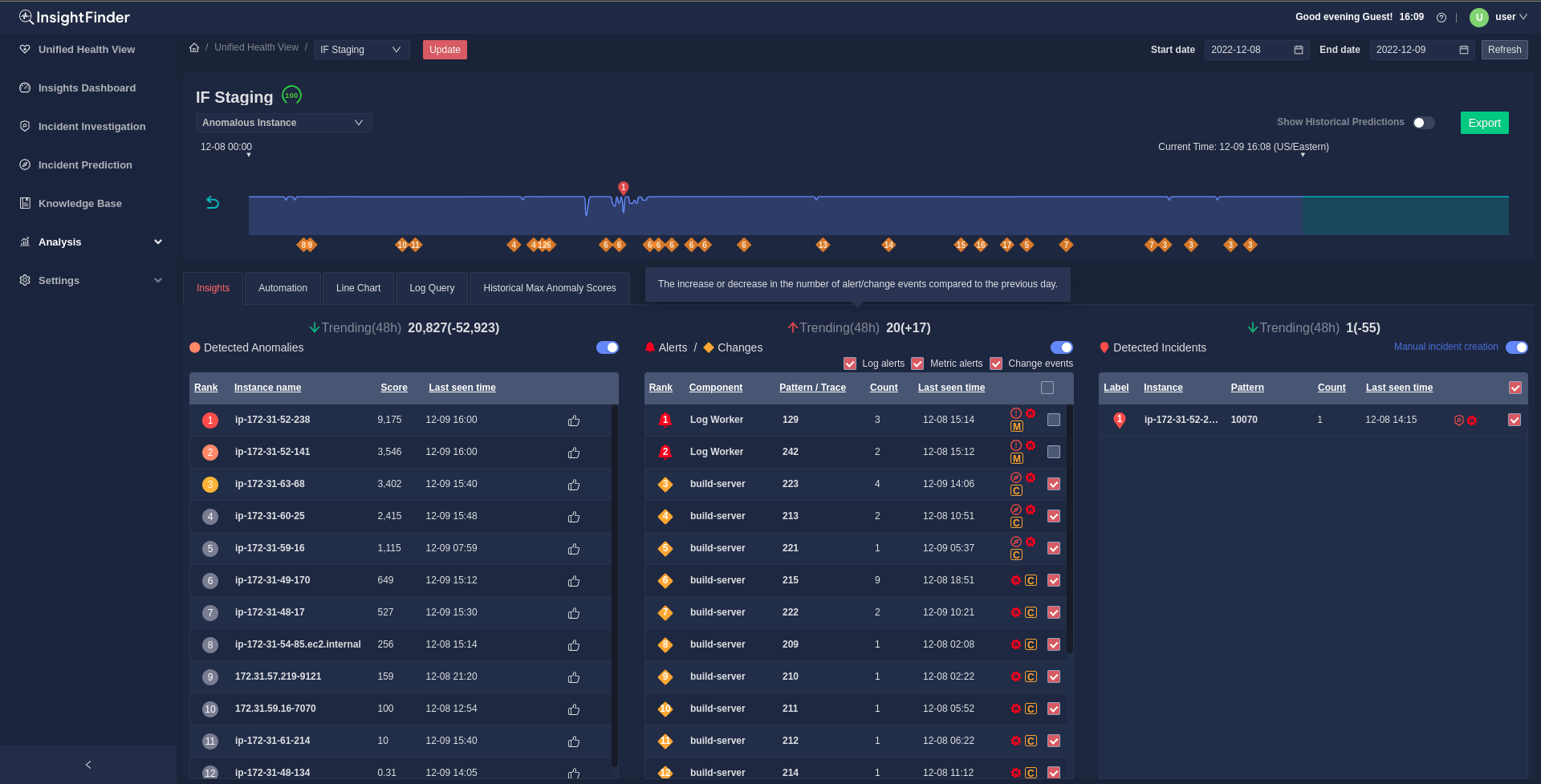Check the alerts table header checkbox
The width and height of the screenshot is (1541, 784).
[x=1047, y=388]
